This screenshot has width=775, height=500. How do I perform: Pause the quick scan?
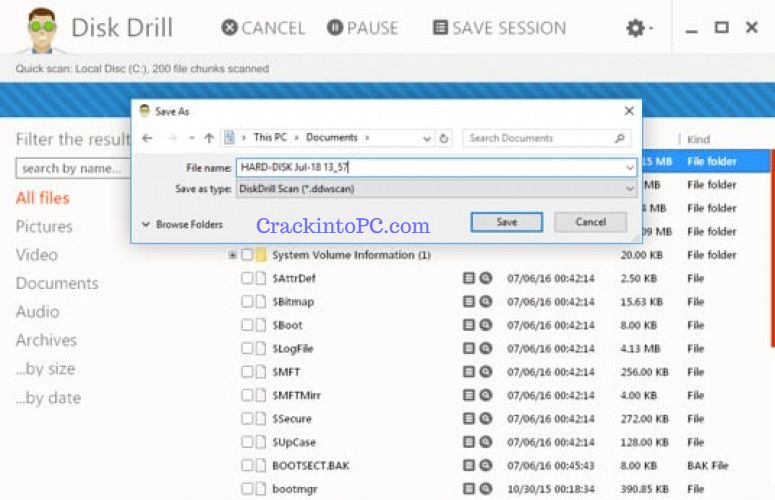[362, 28]
